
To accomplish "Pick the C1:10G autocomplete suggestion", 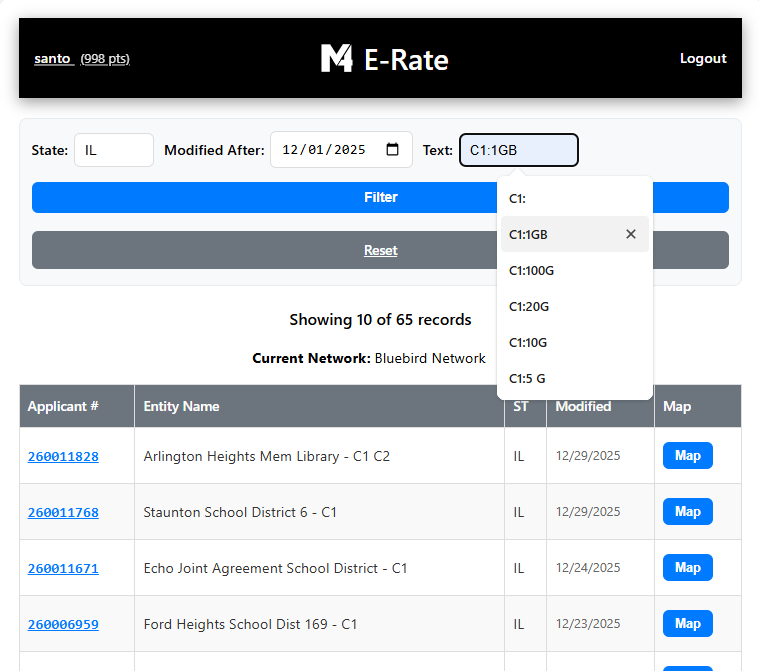I will pyautogui.click(x=575, y=342).
